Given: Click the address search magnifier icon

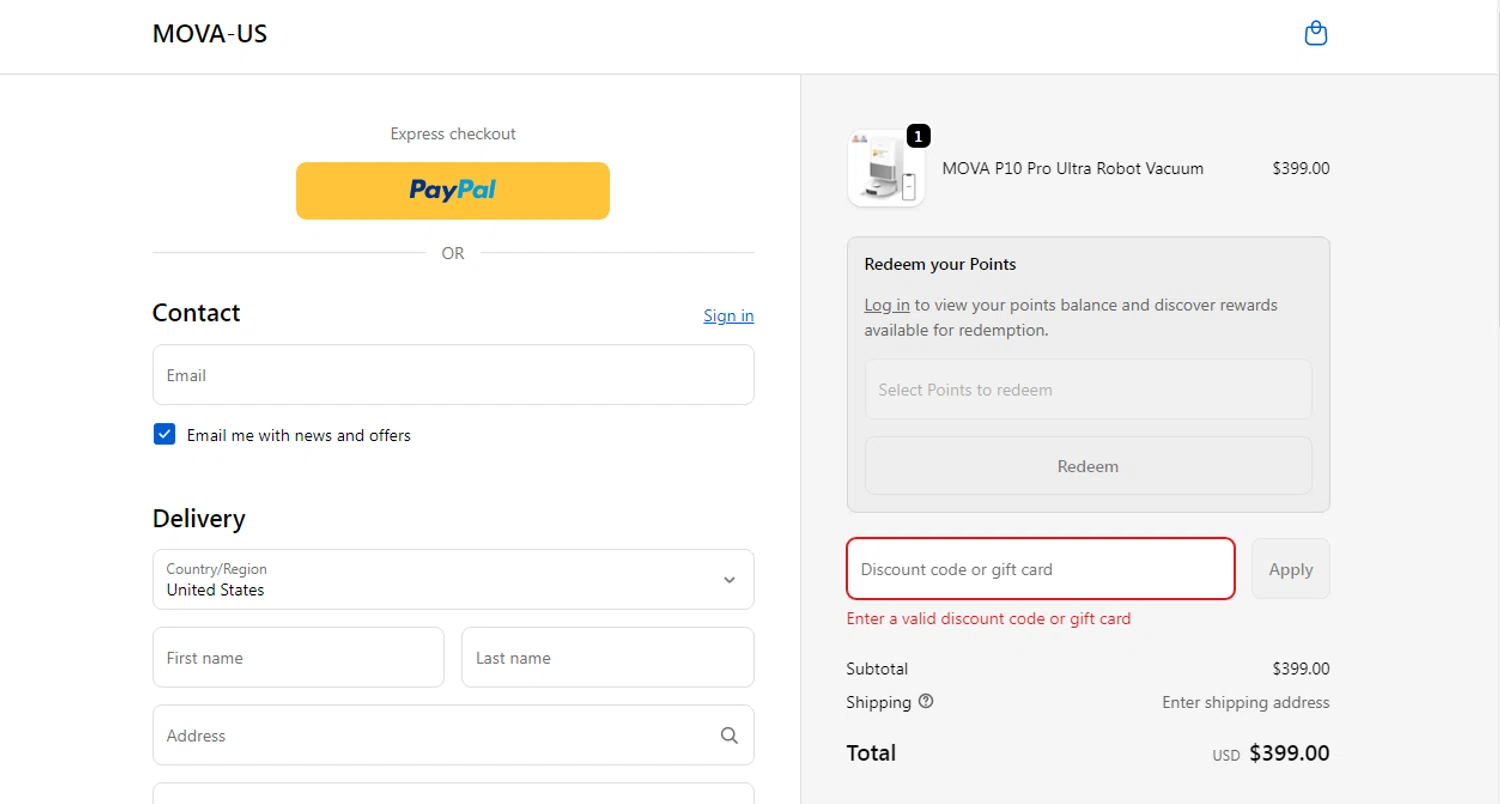Looking at the screenshot, I should click(x=729, y=735).
